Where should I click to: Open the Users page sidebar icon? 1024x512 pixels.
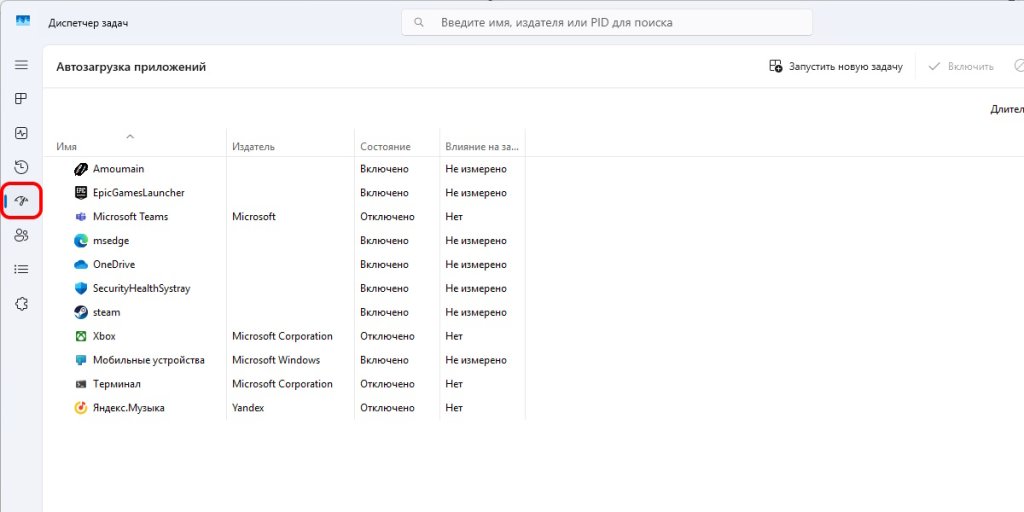[x=22, y=235]
